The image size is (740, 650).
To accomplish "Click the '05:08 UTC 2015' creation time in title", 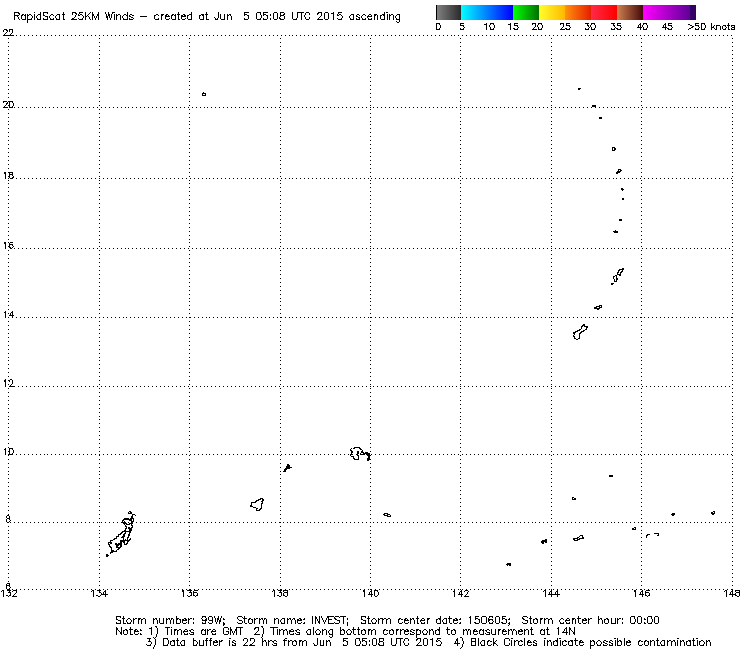I will [299, 17].
